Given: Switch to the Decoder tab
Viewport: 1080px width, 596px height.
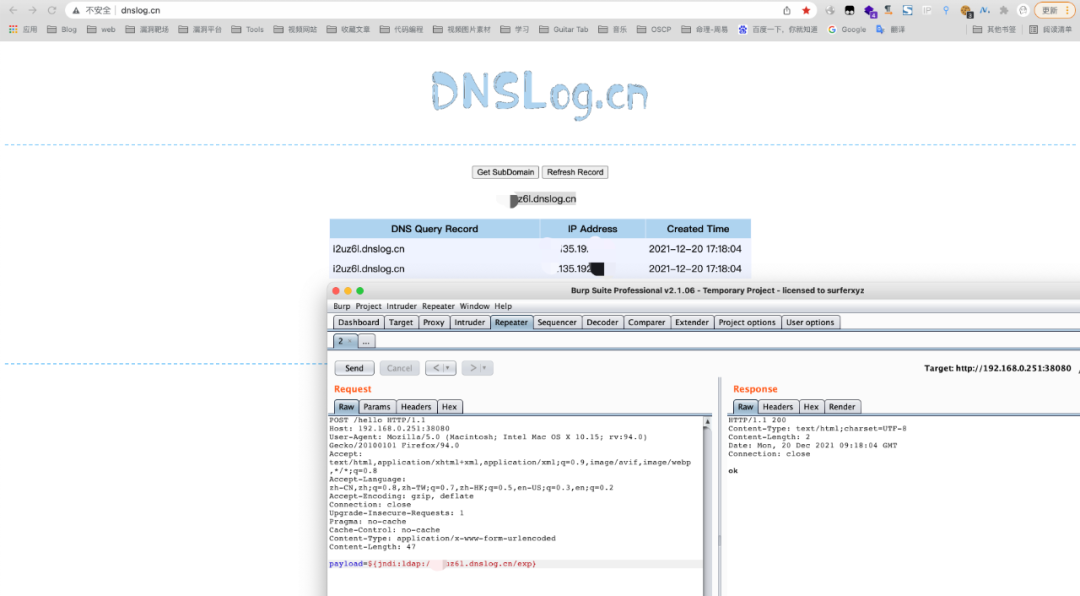Looking at the screenshot, I should click(602, 322).
